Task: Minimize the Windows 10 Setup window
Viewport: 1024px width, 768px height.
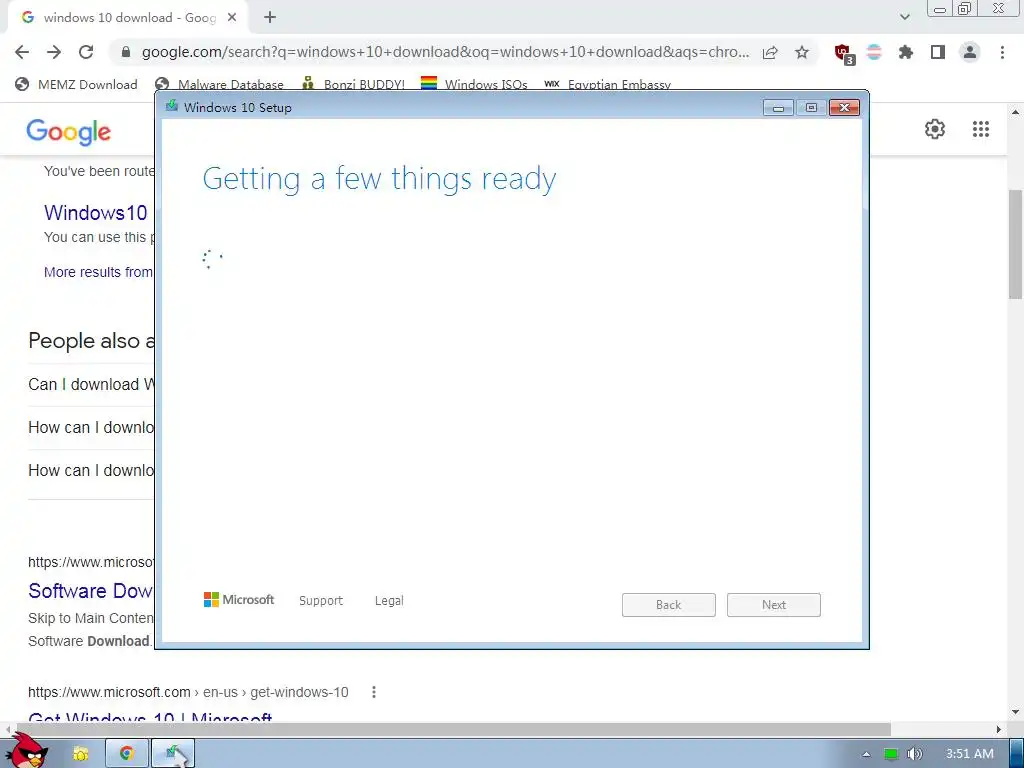Action: pyautogui.click(x=778, y=108)
